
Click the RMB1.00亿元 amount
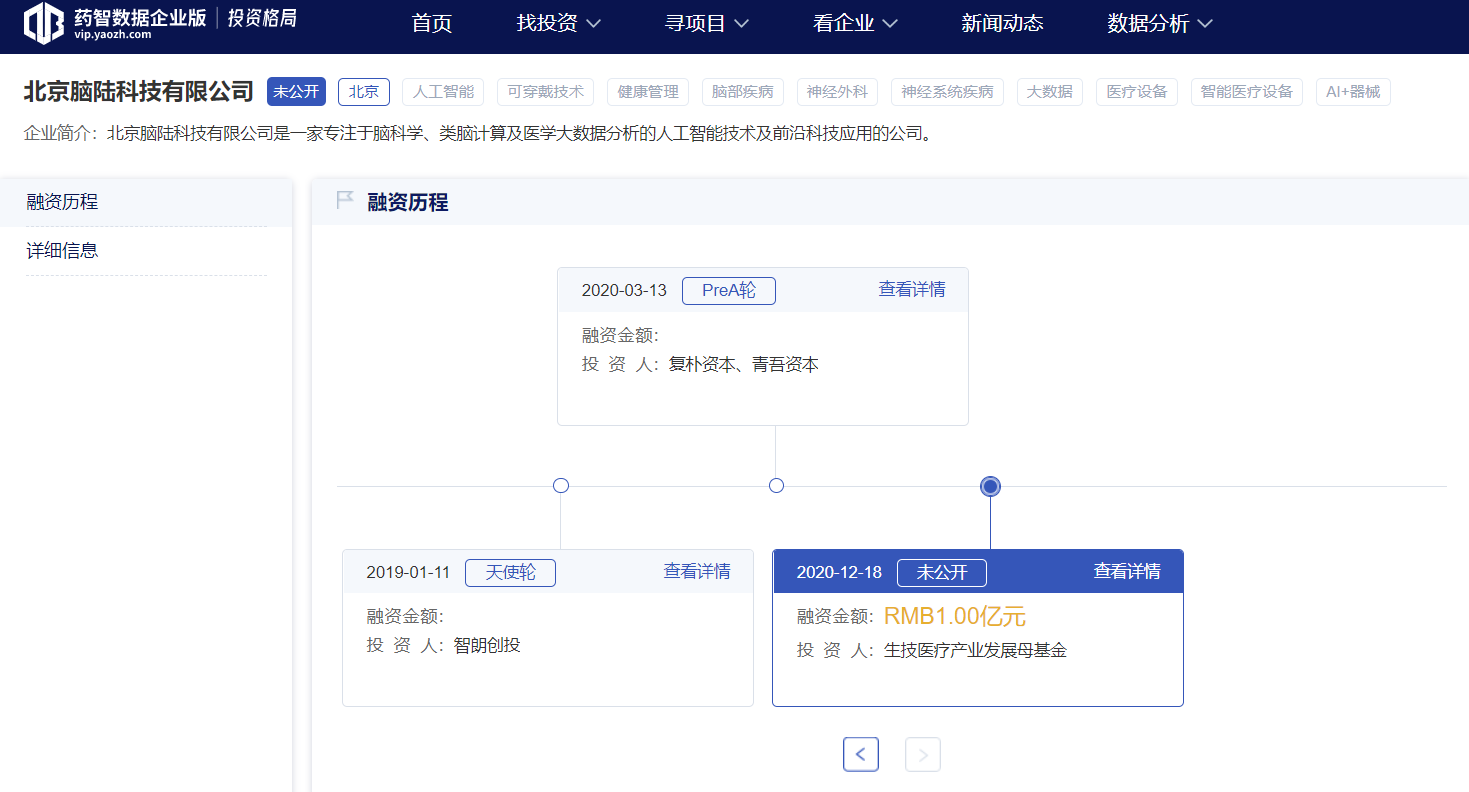(x=955, y=617)
